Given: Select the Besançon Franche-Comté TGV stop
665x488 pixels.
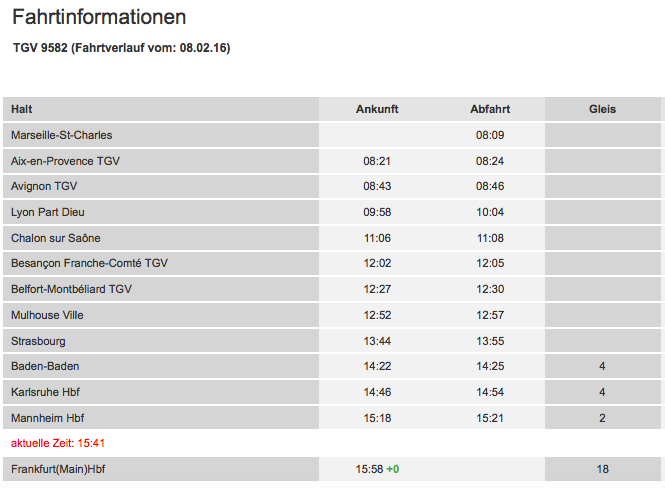Looking at the screenshot, I should pos(89,263).
